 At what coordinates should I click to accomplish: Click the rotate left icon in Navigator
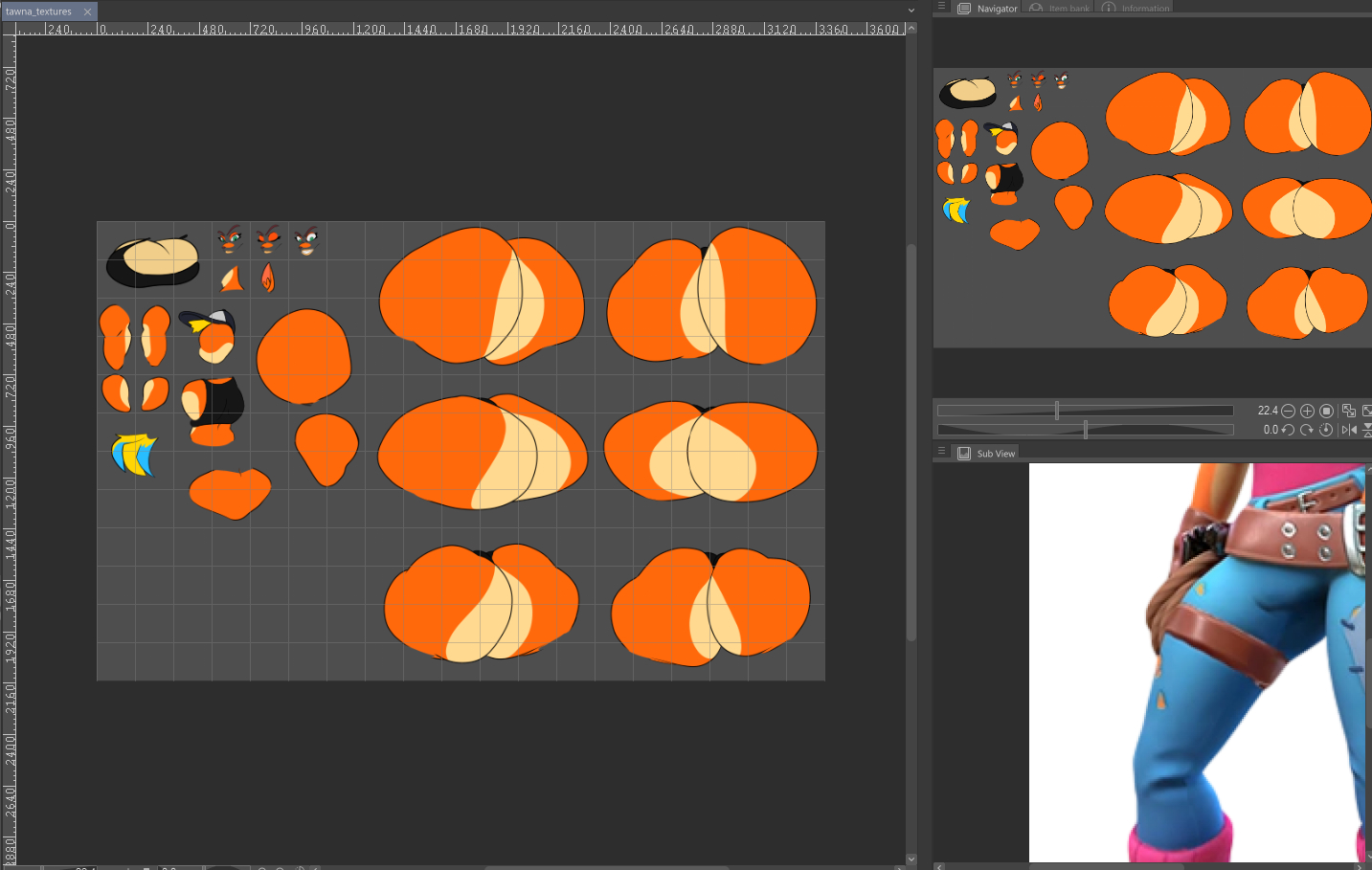(x=1288, y=430)
